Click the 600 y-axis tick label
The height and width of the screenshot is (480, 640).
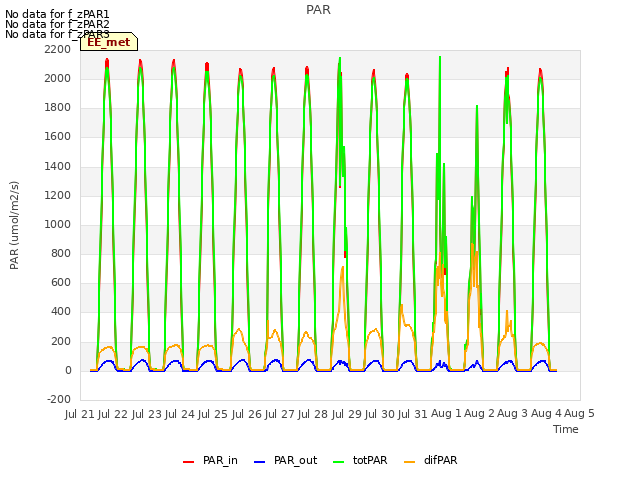tap(61, 283)
